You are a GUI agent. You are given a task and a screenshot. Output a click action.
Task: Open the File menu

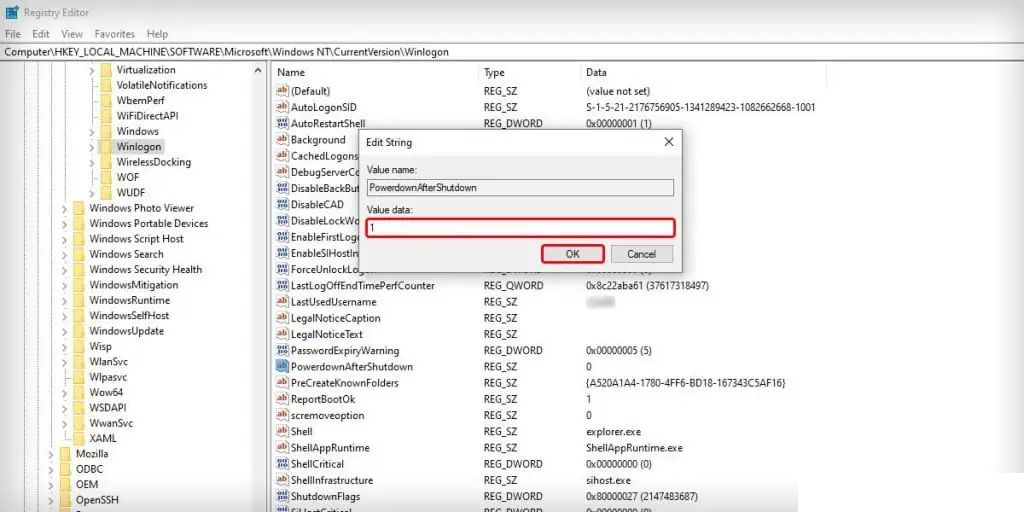coord(13,34)
